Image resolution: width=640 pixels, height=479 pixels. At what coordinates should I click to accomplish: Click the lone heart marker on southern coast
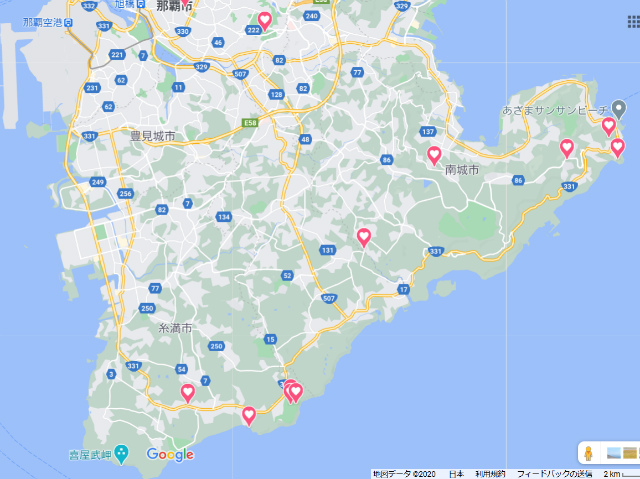tap(249, 415)
